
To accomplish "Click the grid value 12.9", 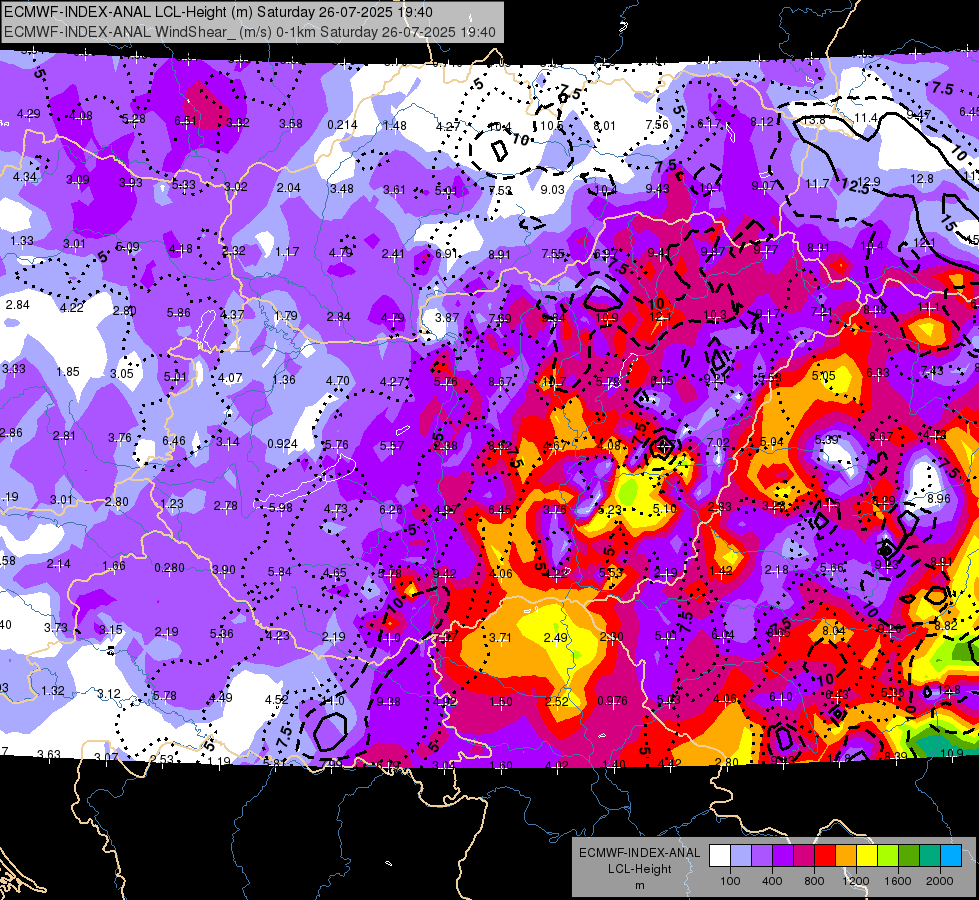I will click(x=868, y=181).
